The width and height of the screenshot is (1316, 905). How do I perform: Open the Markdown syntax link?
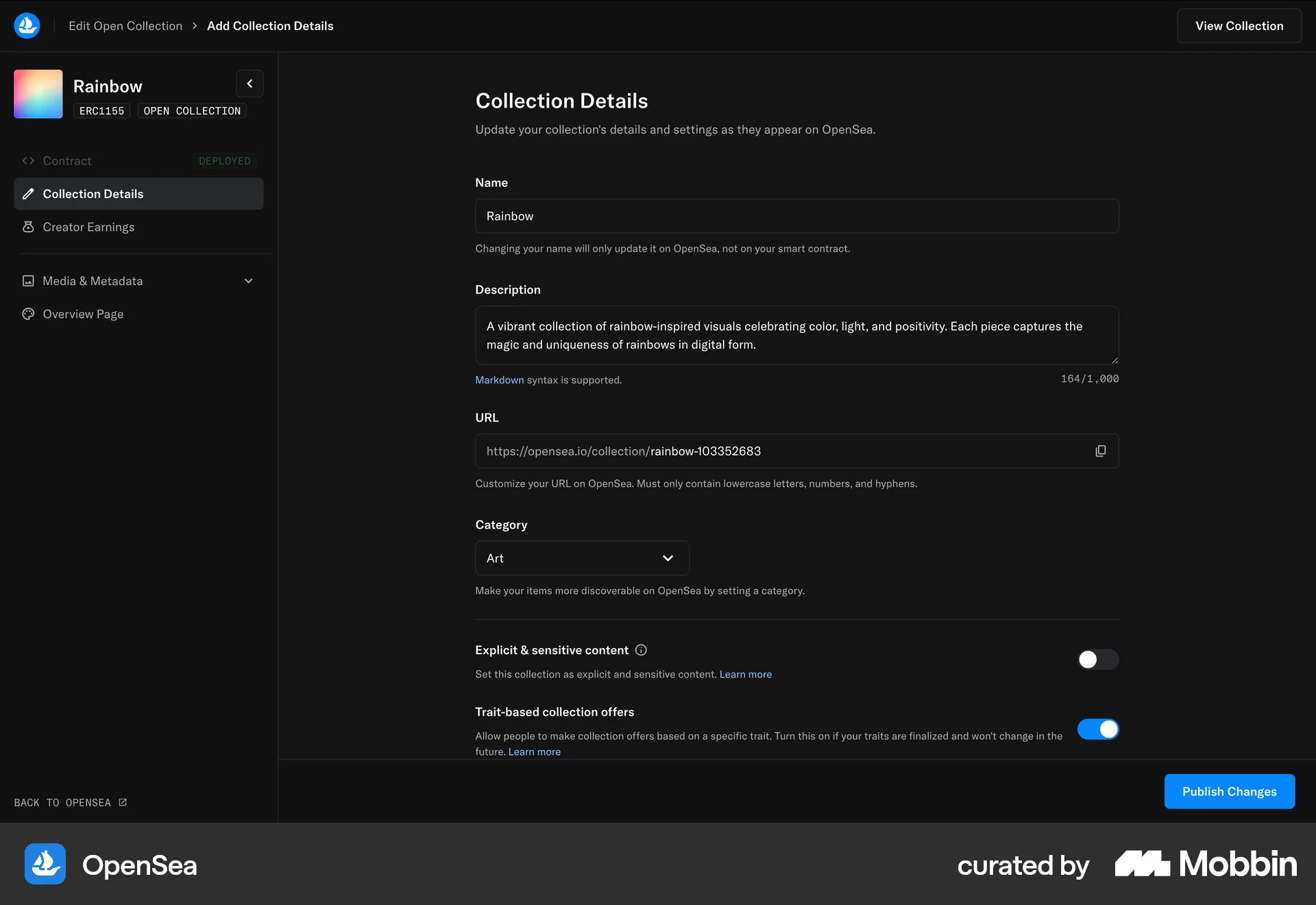tap(499, 380)
